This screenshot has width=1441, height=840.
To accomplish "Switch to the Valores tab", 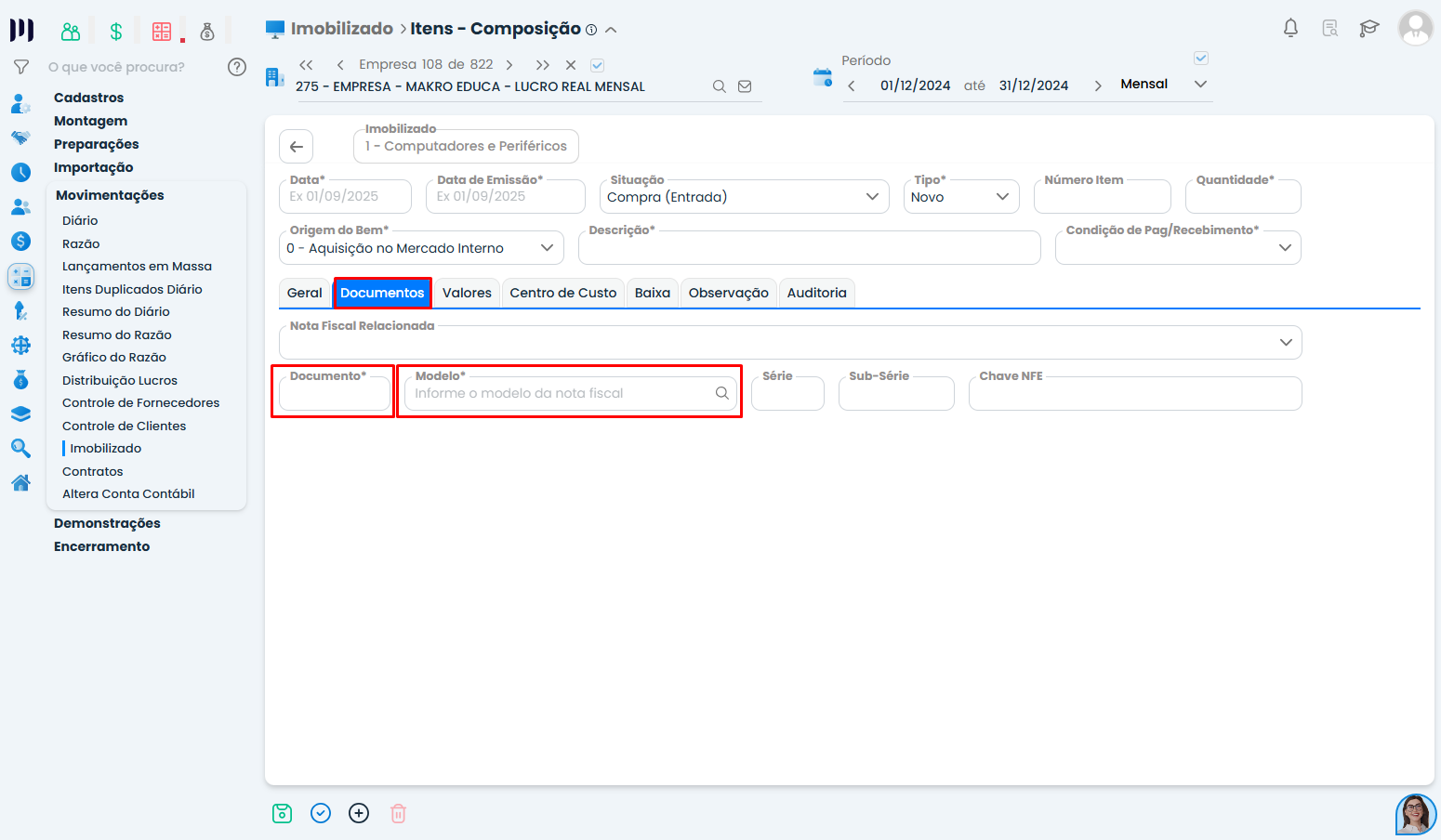I will [467, 293].
